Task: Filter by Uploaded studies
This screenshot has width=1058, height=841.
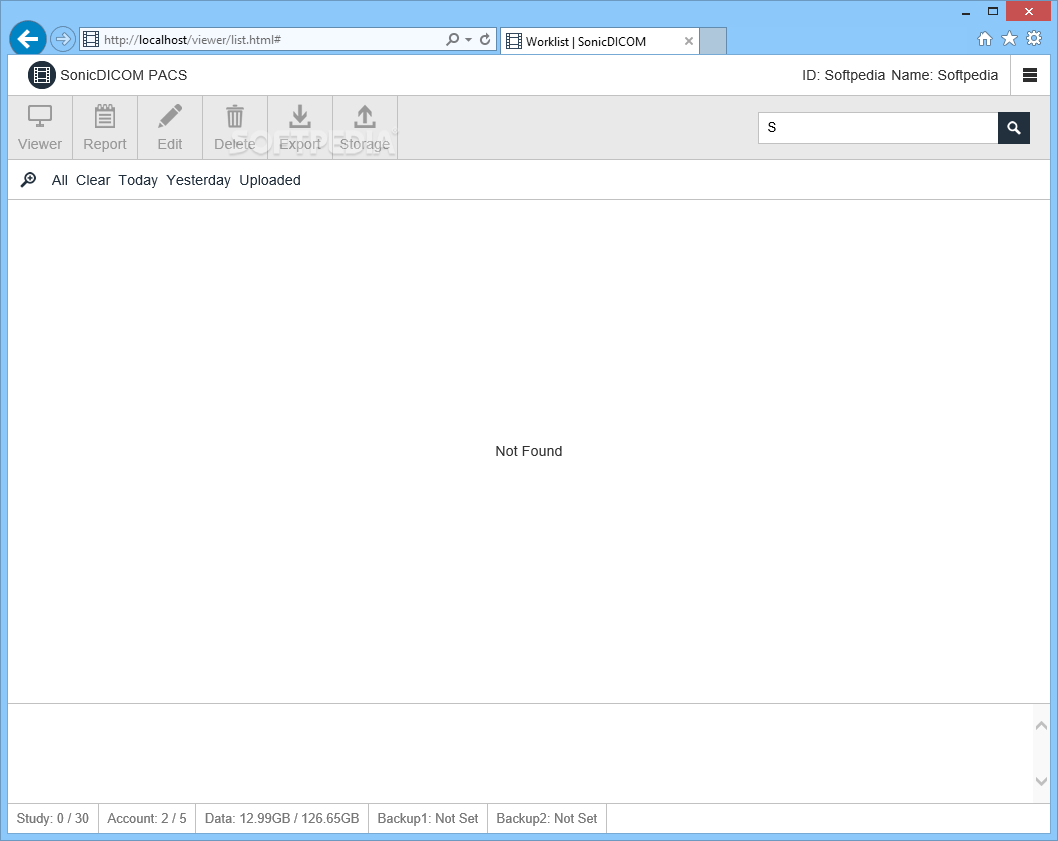Action: click(x=270, y=180)
